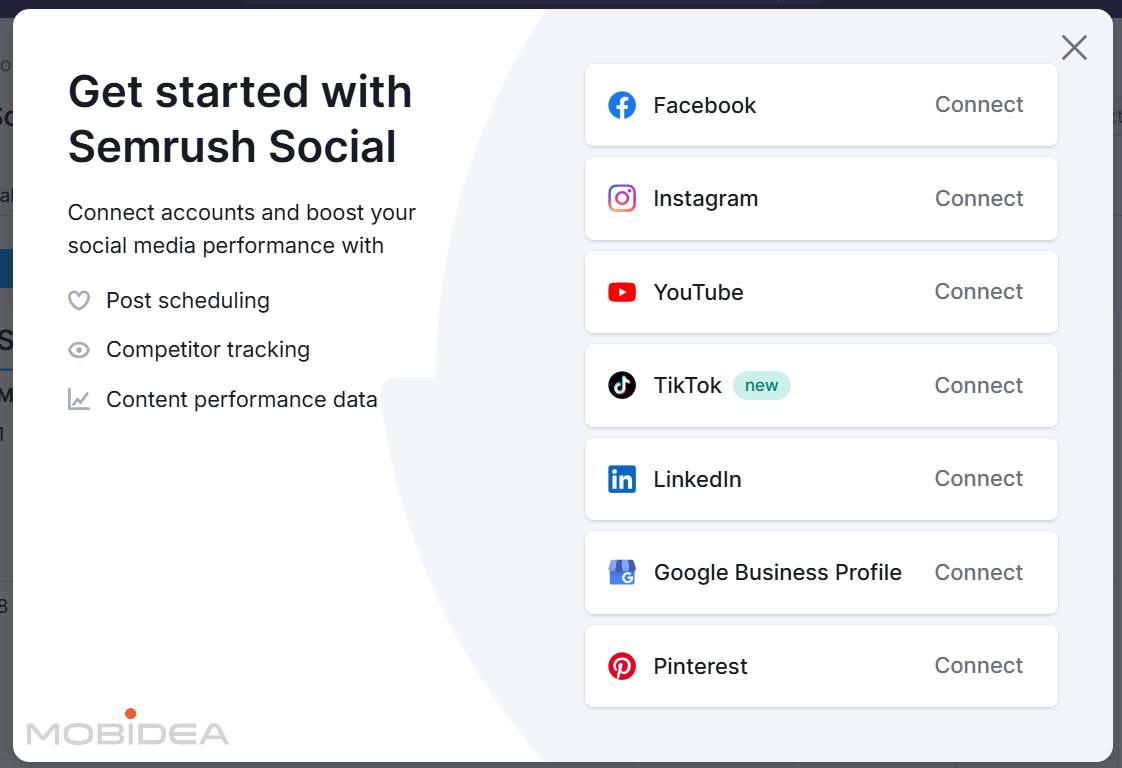Connect a Facebook account
1122x768 pixels.
(x=978, y=104)
